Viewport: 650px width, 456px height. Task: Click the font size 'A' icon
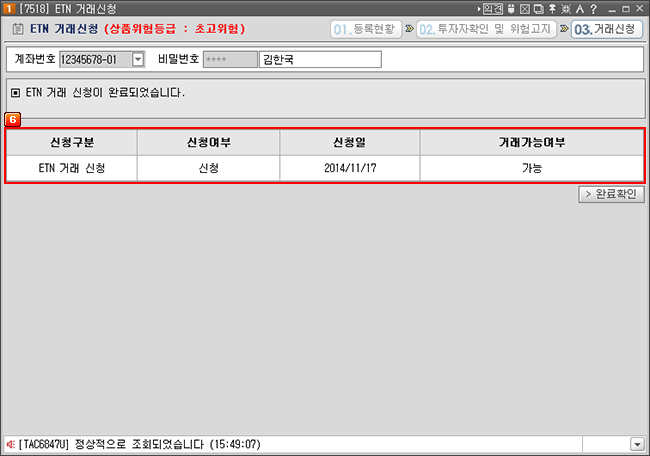(580, 9)
